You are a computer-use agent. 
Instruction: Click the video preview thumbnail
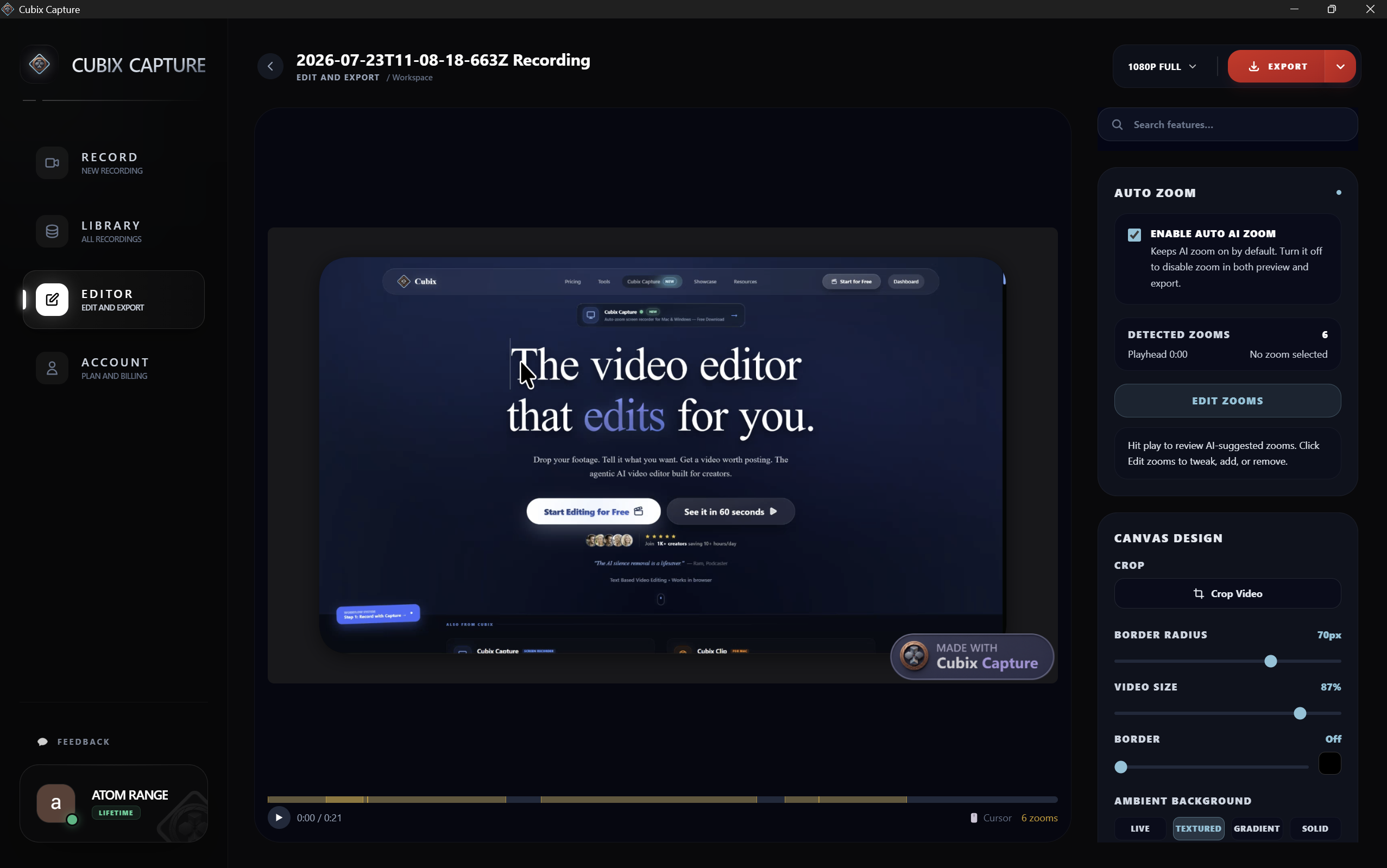(x=662, y=455)
